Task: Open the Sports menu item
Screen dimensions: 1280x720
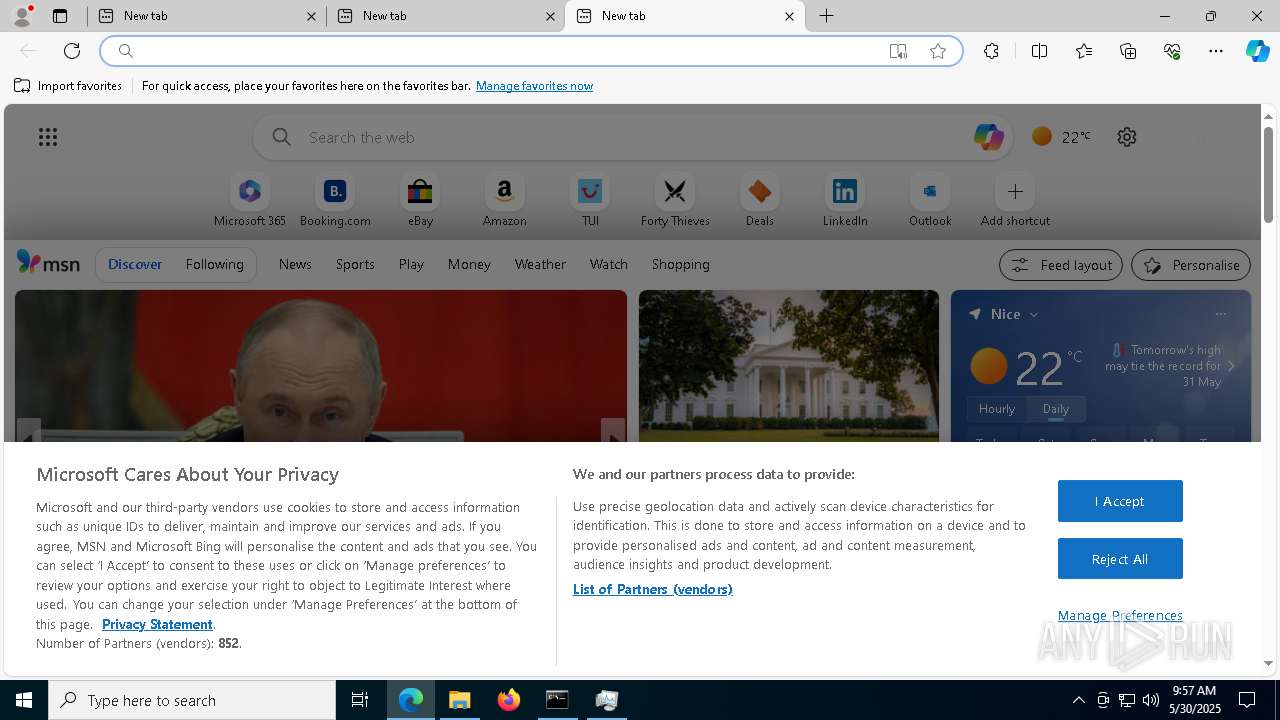Action: pos(355,264)
